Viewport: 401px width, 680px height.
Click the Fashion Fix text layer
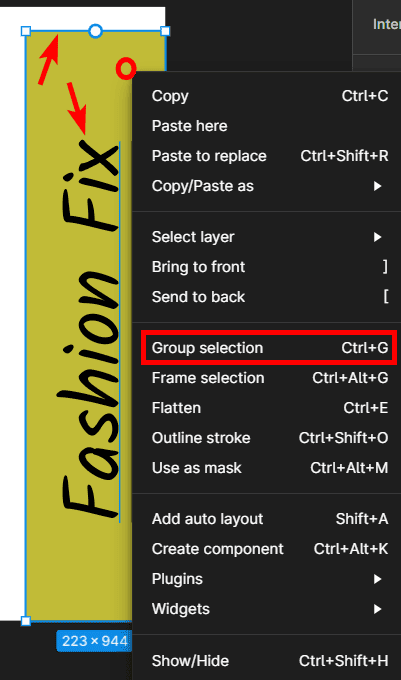tap(89, 330)
